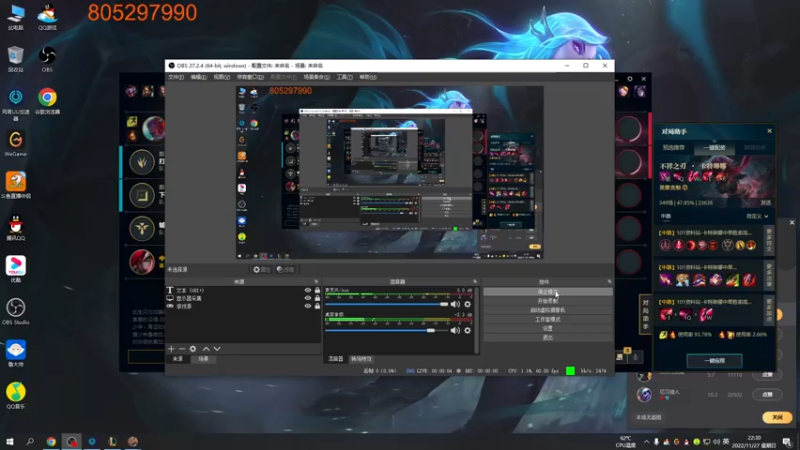Viewport: 800px width, 450px height.
Task: Select the QQ音乐 desktop icon
Action: [x=16, y=396]
